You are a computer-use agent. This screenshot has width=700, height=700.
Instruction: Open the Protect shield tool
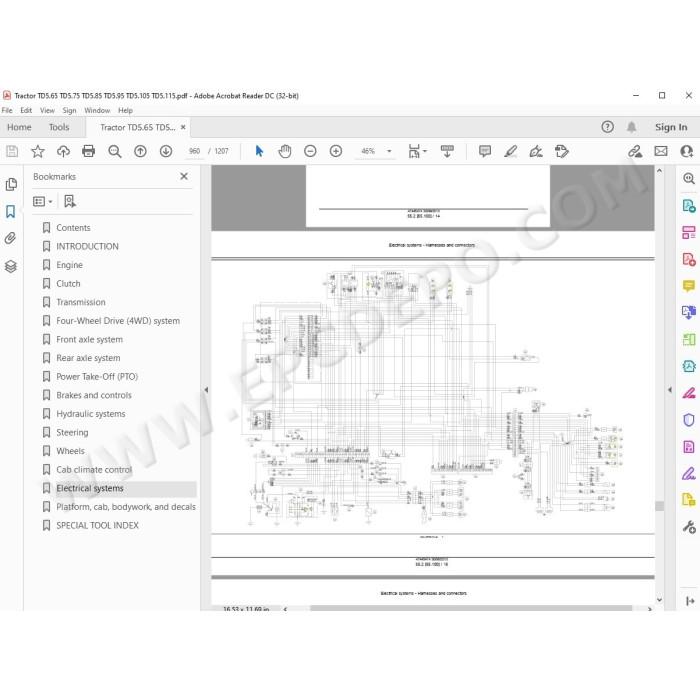pos(689,420)
